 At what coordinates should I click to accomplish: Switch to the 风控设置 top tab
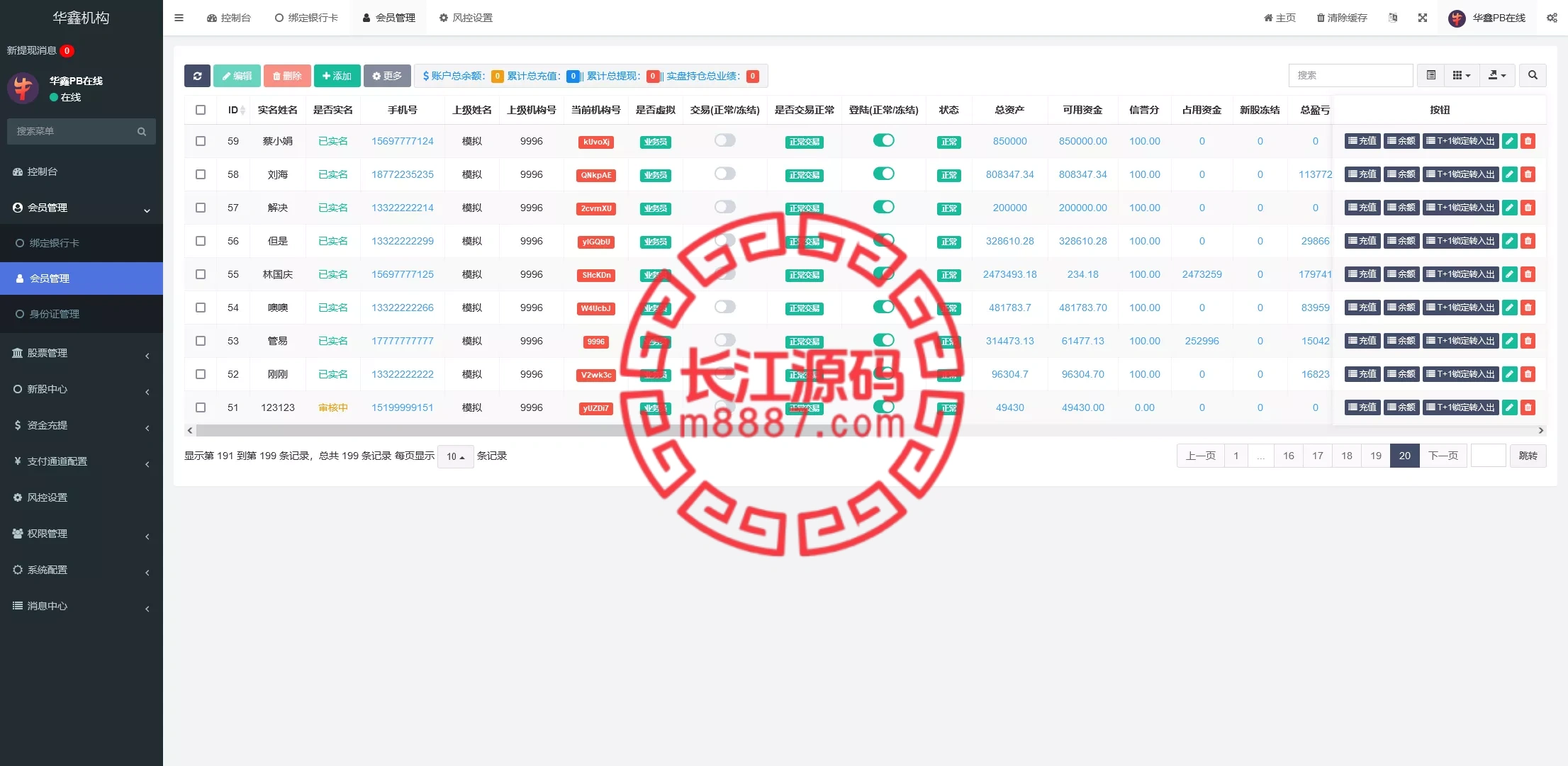tap(466, 18)
